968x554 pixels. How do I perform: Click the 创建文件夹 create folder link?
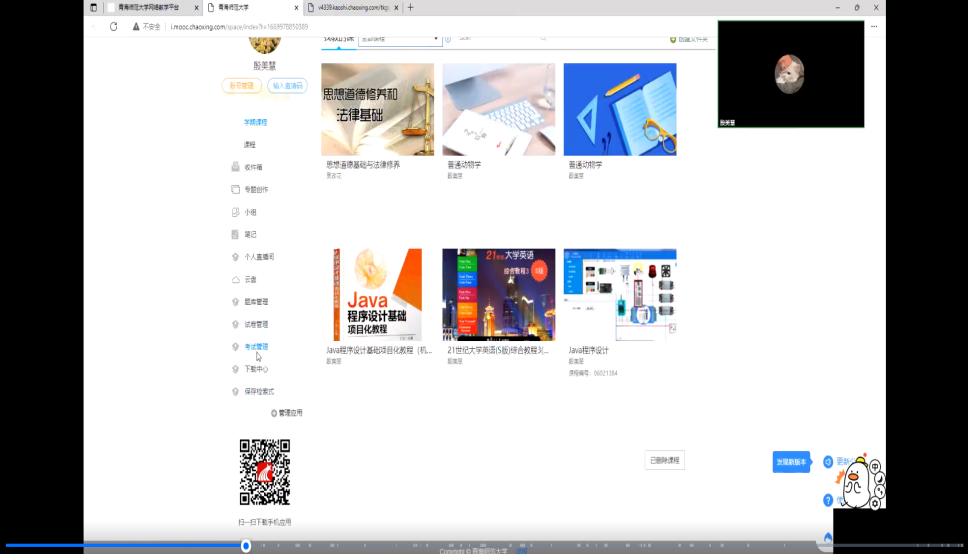coord(693,40)
